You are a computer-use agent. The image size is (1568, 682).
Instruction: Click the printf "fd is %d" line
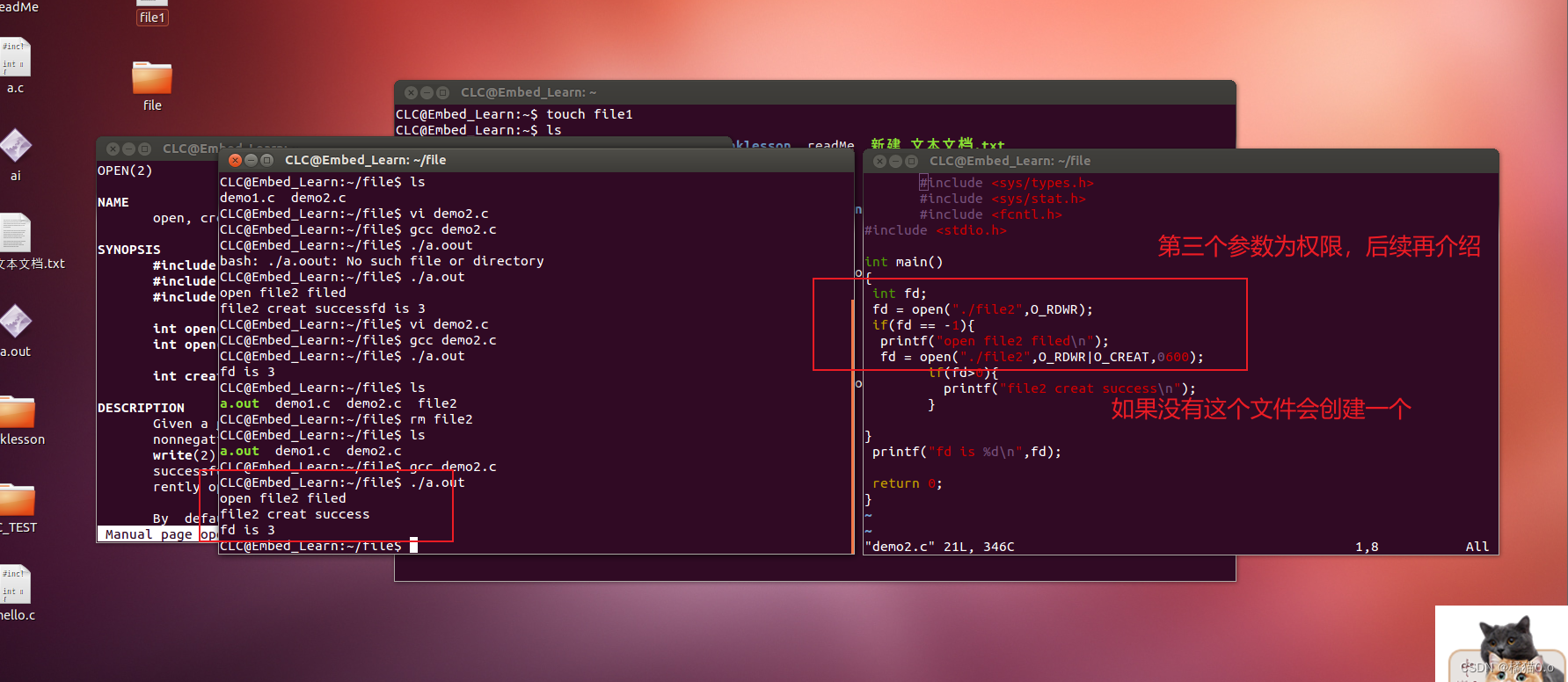point(966,452)
